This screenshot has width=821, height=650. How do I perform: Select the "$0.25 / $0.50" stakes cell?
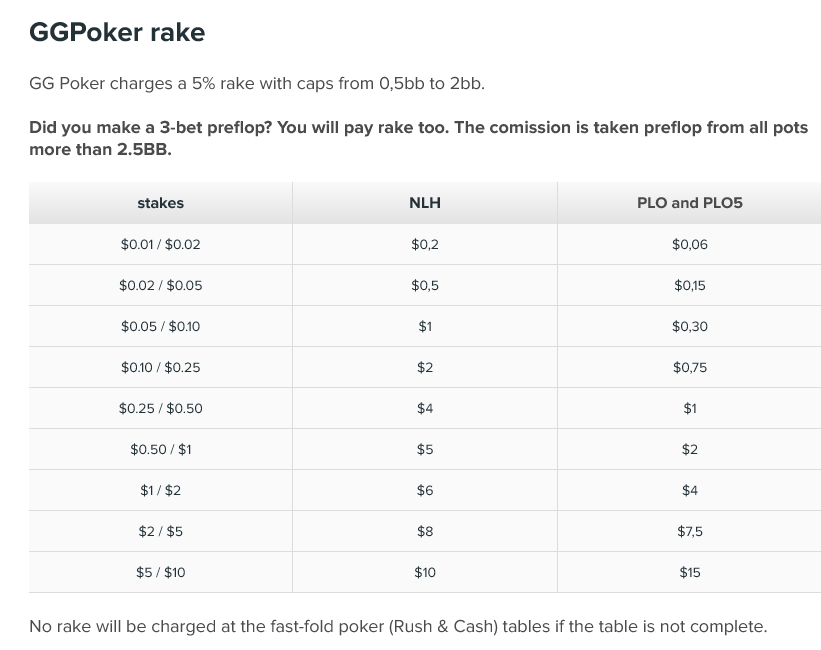tap(160, 408)
